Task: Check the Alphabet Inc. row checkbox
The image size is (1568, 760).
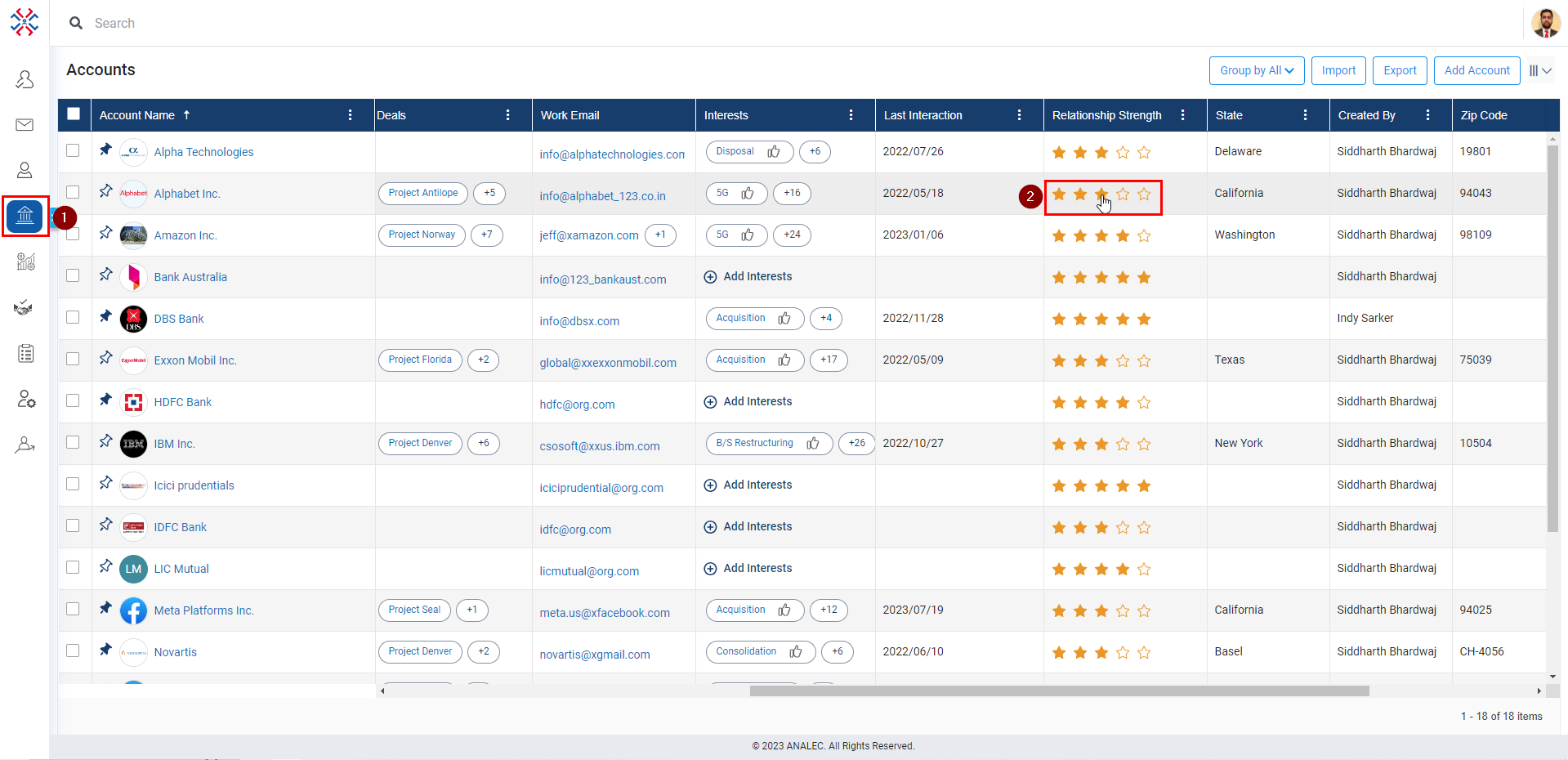Action: click(73, 192)
